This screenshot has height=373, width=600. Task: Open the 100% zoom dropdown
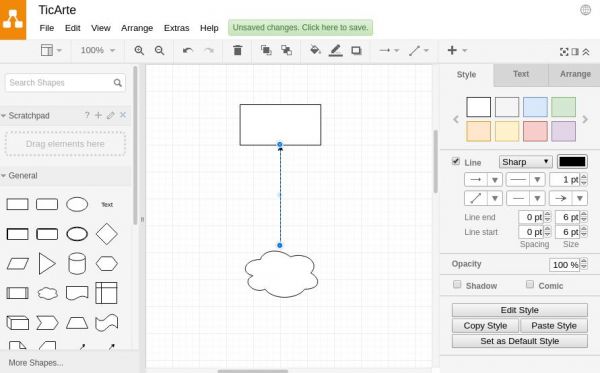click(98, 50)
